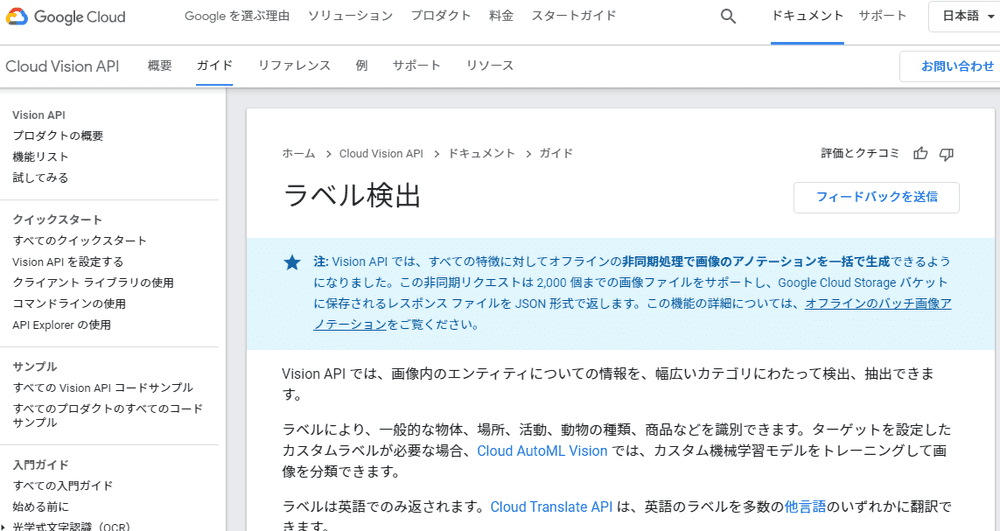This screenshot has height=531, width=1000.
Task: Open すべての Vision API コードサンプル link
Action: [102, 388]
